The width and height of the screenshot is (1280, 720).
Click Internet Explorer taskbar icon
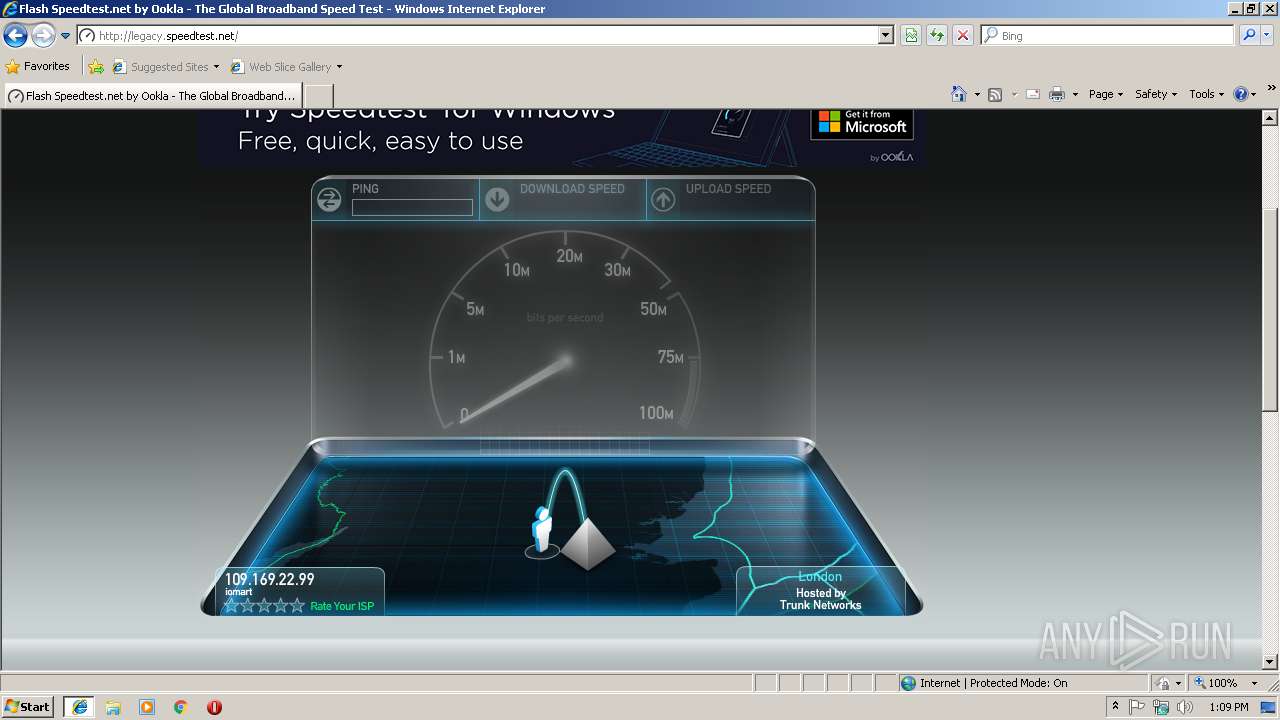80,707
